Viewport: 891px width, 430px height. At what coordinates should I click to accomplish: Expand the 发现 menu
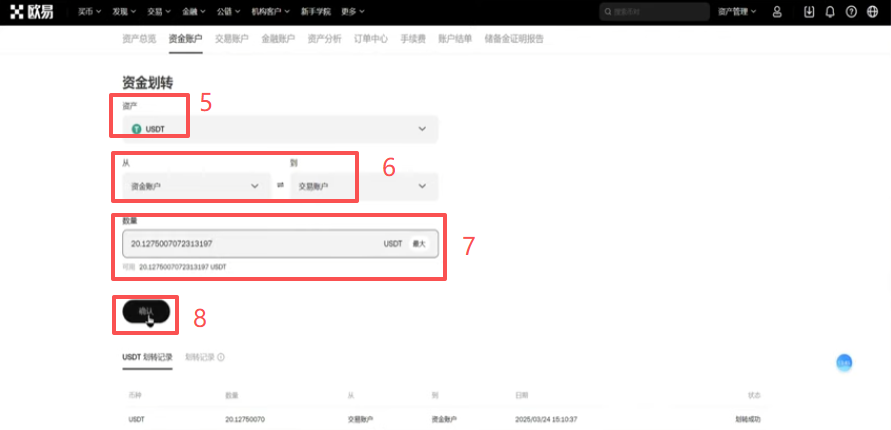pyautogui.click(x=124, y=11)
